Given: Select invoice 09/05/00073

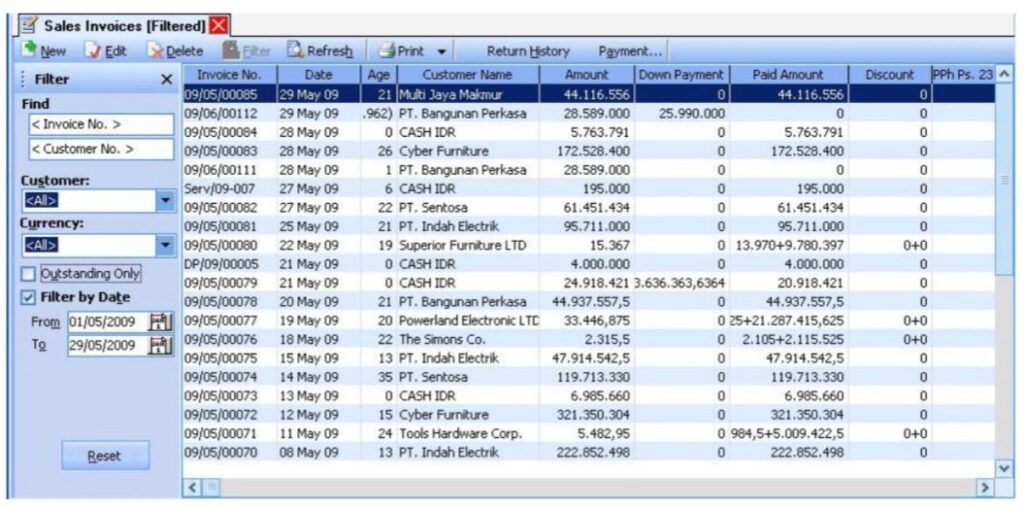Looking at the screenshot, I should tap(220, 396).
